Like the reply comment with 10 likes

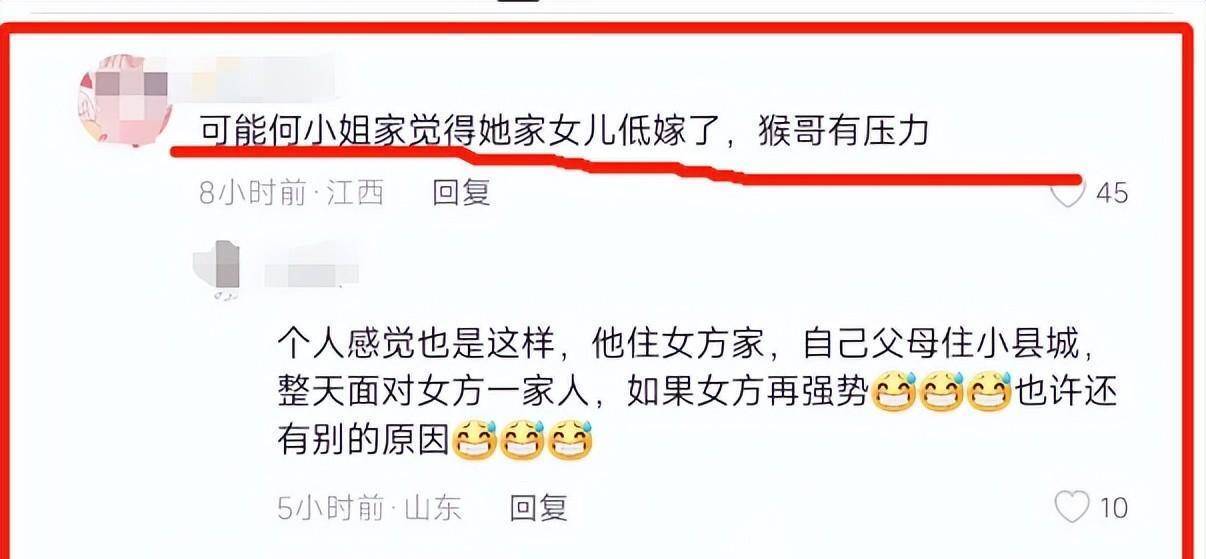1072,508
